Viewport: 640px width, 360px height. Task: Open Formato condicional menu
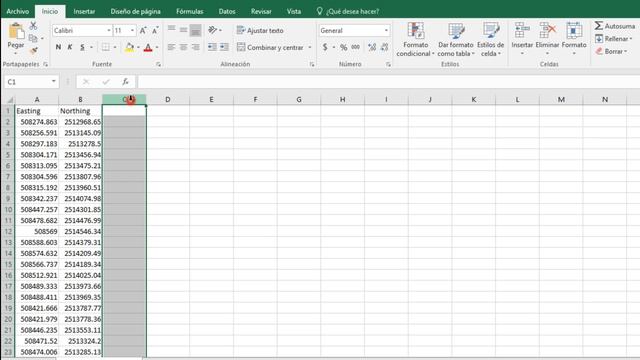(x=416, y=39)
